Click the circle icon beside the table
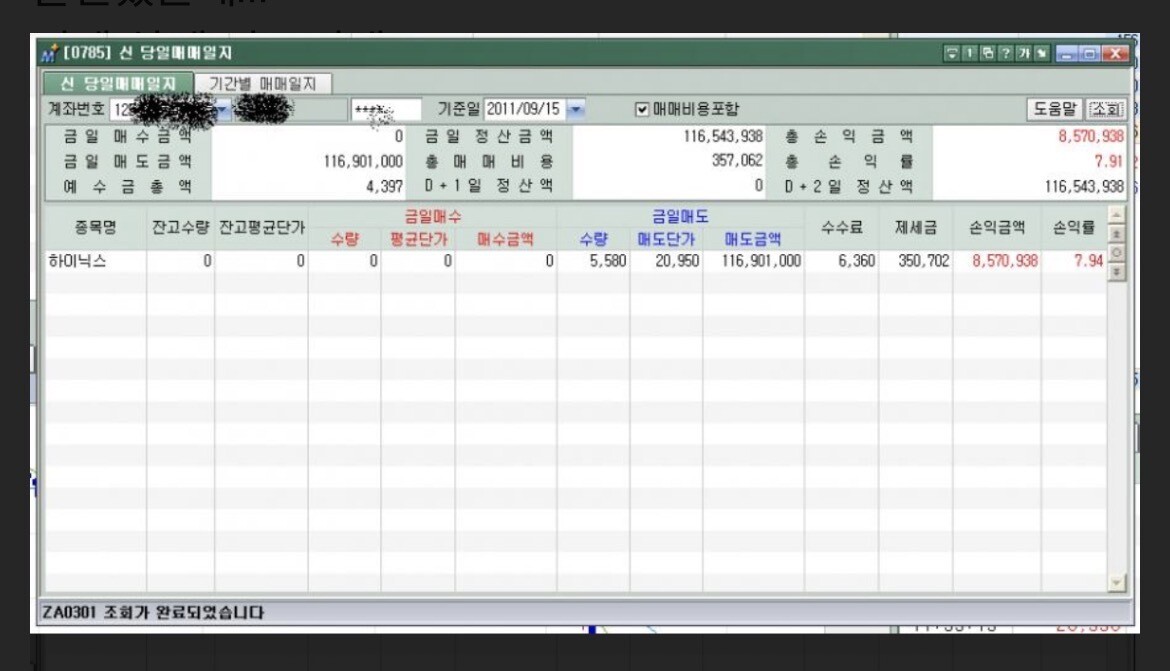The height and width of the screenshot is (671, 1170). (x=1118, y=253)
